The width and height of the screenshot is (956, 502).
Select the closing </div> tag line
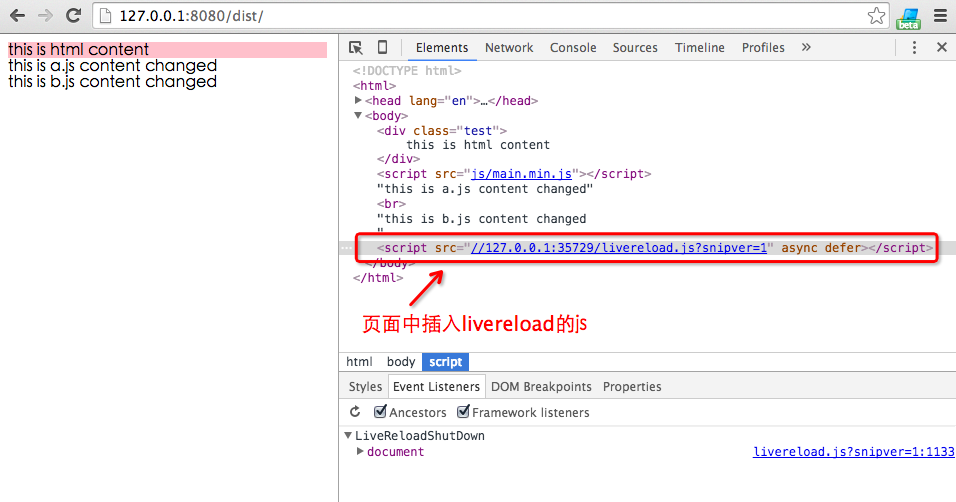click(x=398, y=159)
